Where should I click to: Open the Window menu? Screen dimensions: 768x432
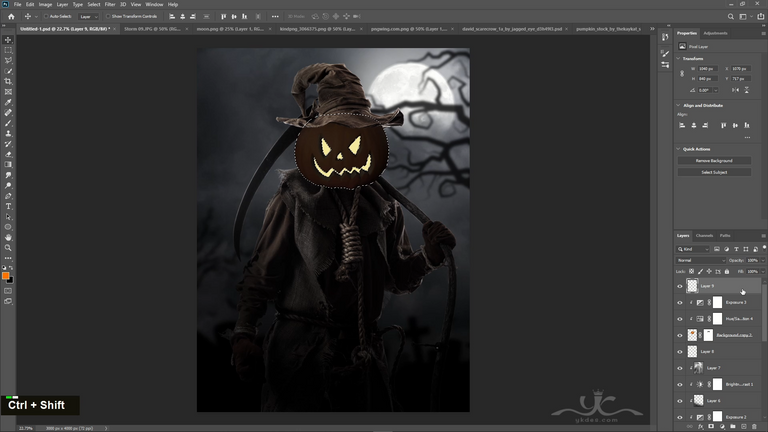coord(154,4)
